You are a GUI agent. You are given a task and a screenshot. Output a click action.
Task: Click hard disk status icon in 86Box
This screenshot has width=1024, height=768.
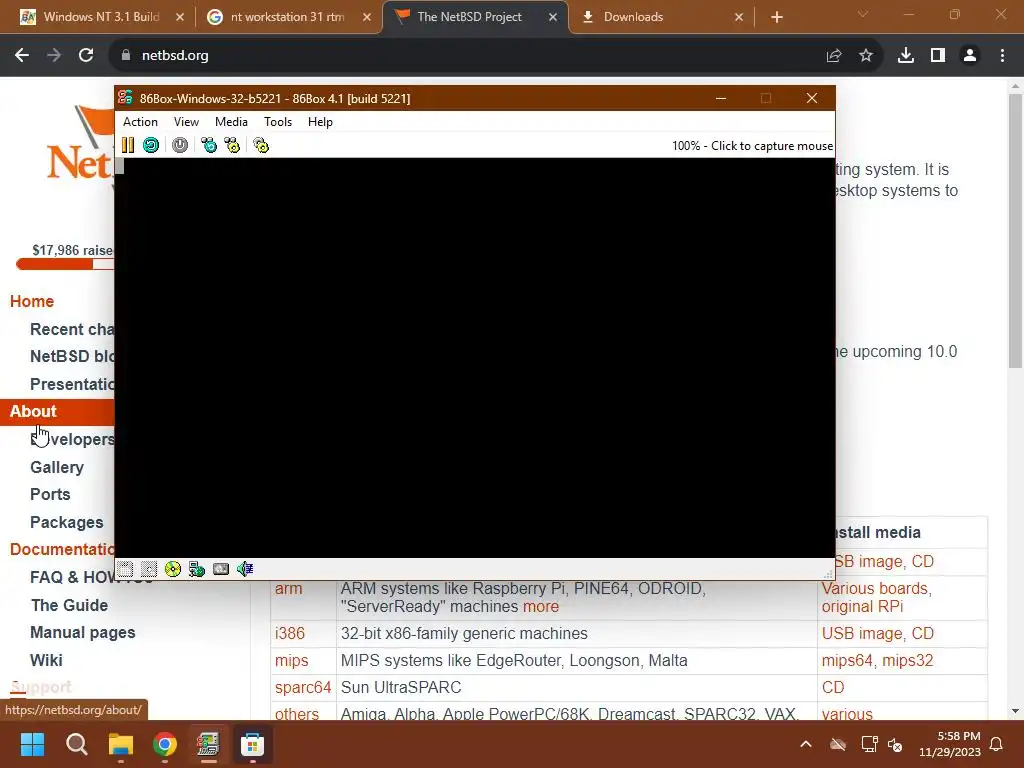point(221,569)
